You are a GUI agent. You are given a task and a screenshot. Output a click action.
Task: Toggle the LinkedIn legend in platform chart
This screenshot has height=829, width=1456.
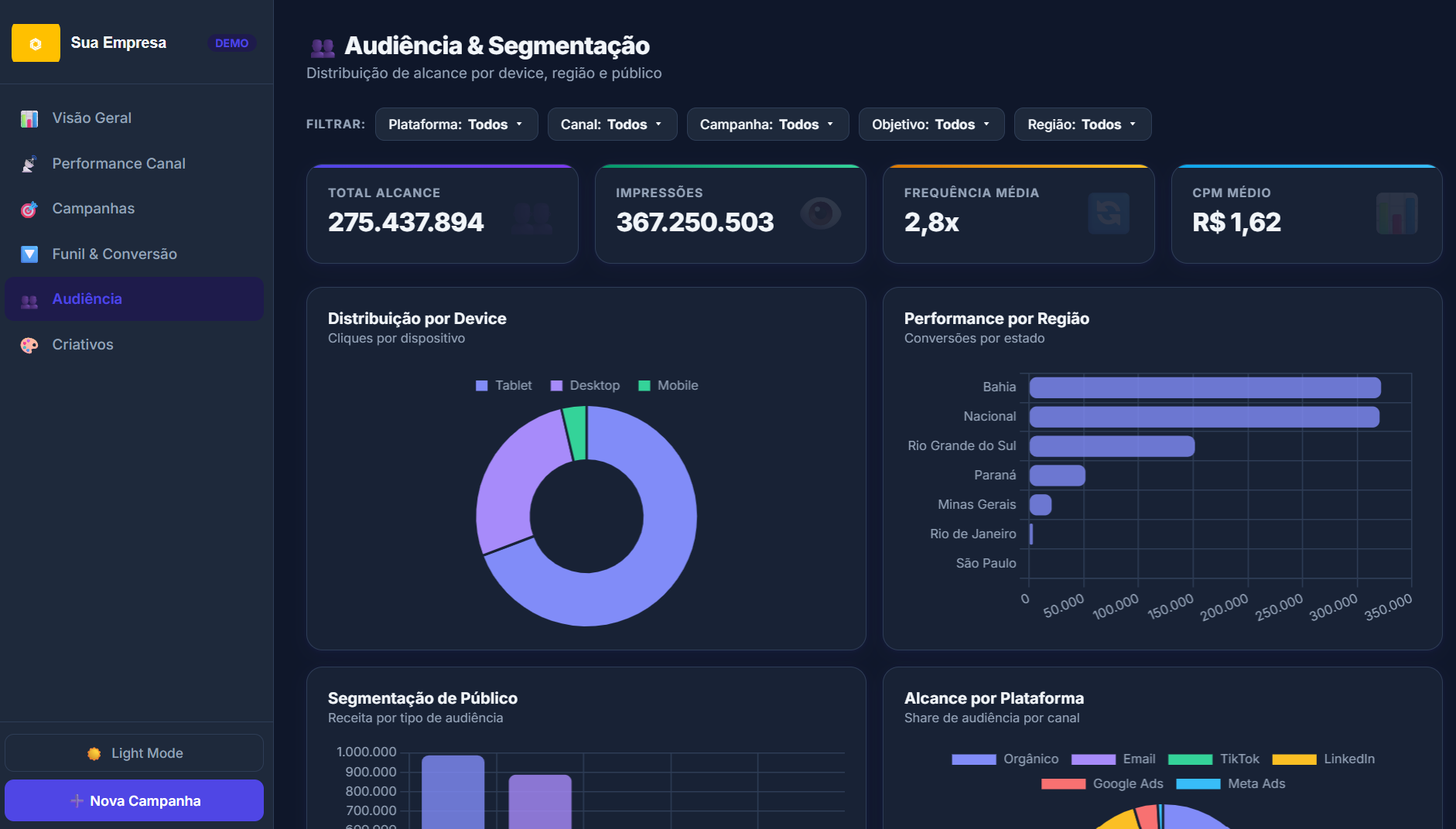pos(1324,759)
